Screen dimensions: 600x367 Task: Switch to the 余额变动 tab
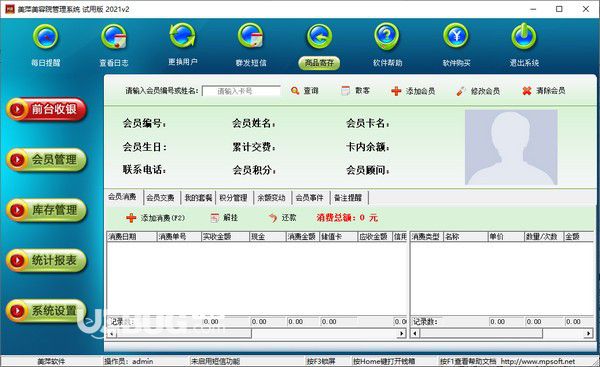(271, 198)
